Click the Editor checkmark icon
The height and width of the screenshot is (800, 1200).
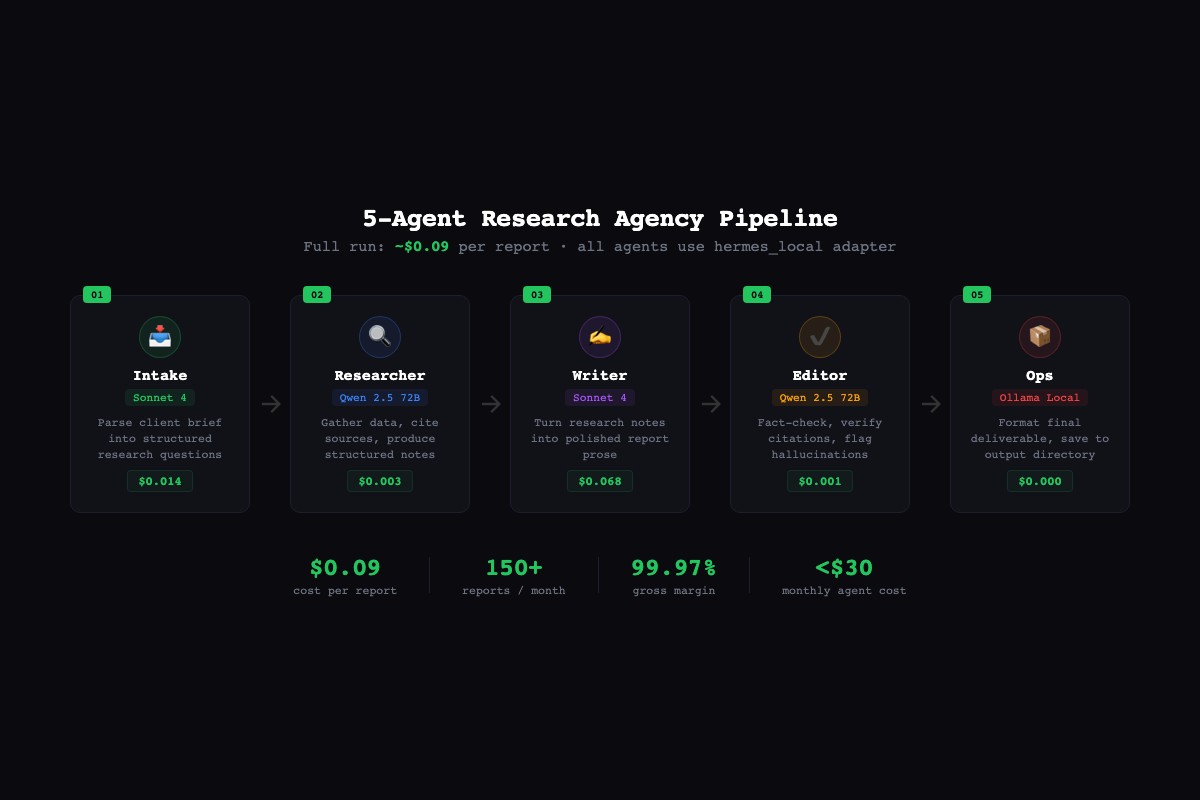coord(820,337)
